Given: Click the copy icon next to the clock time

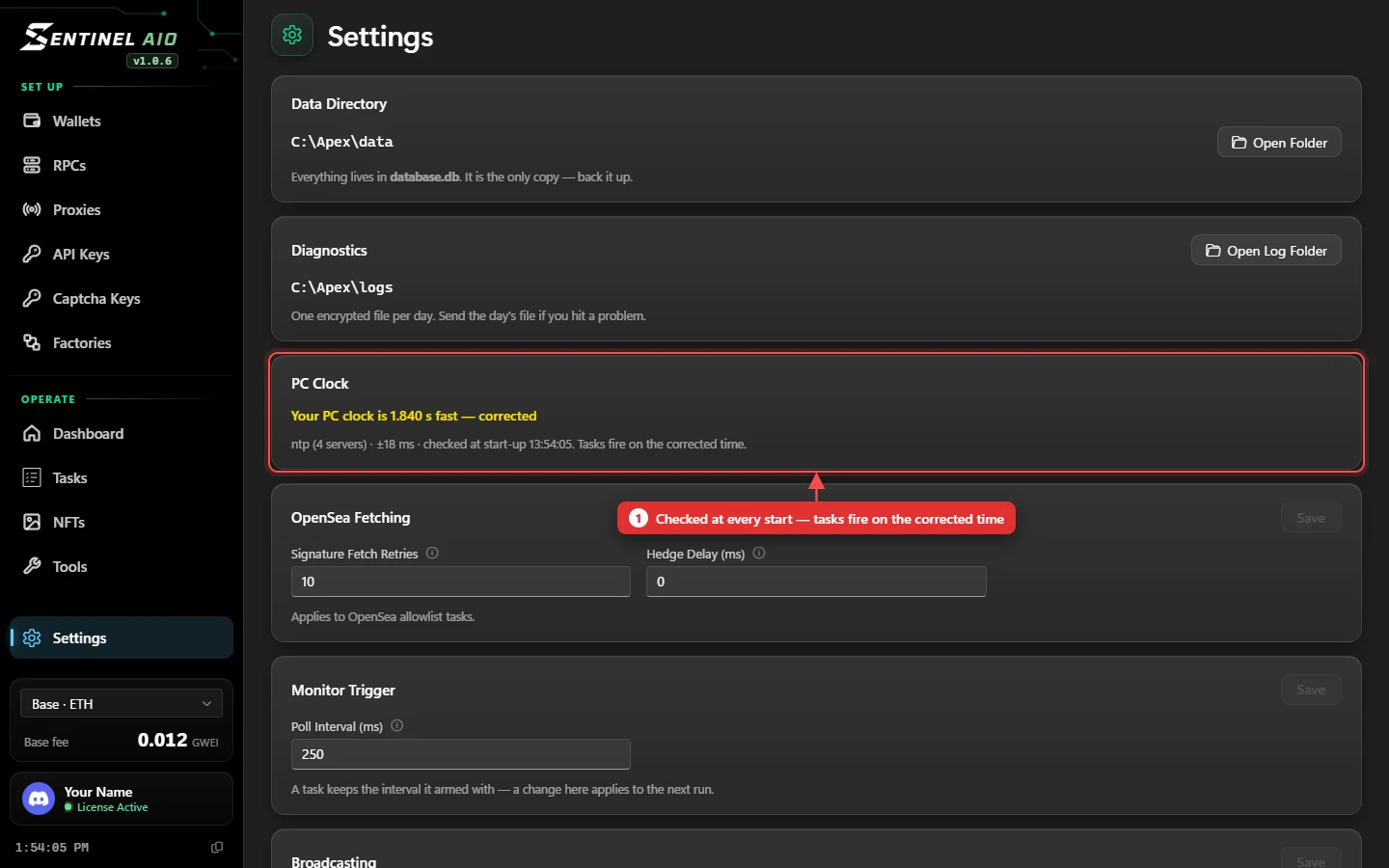Looking at the screenshot, I should [217, 847].
